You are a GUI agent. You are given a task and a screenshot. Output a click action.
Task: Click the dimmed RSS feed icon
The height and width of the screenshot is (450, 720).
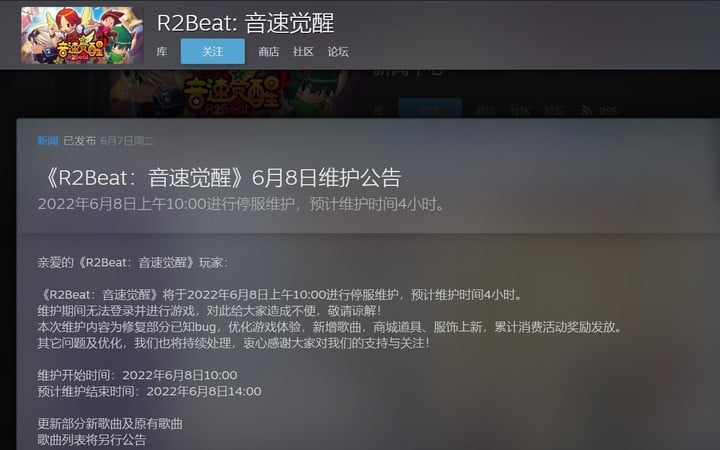(586, 111)
